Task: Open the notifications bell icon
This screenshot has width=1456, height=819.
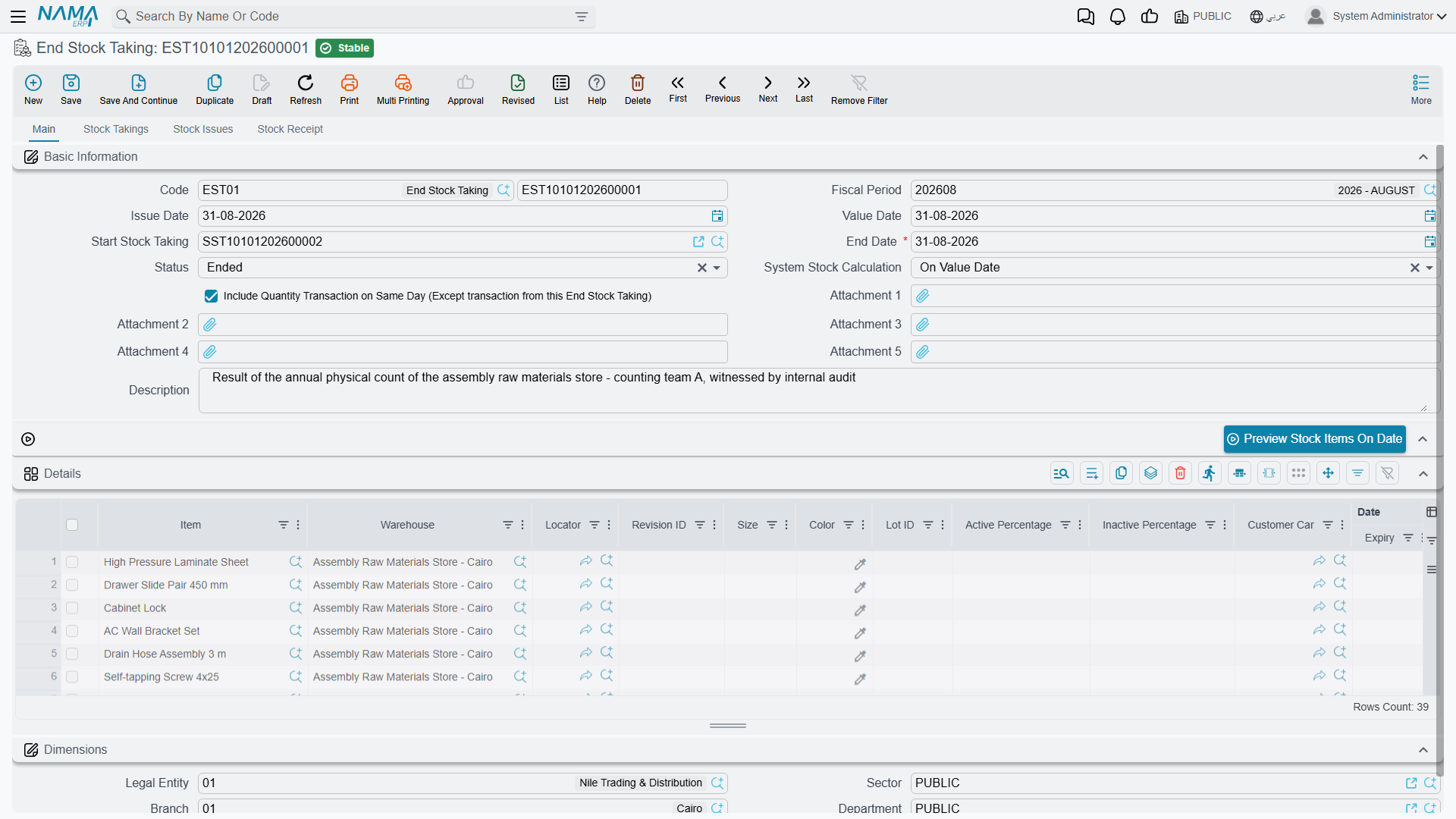Action: point(1118,17)
